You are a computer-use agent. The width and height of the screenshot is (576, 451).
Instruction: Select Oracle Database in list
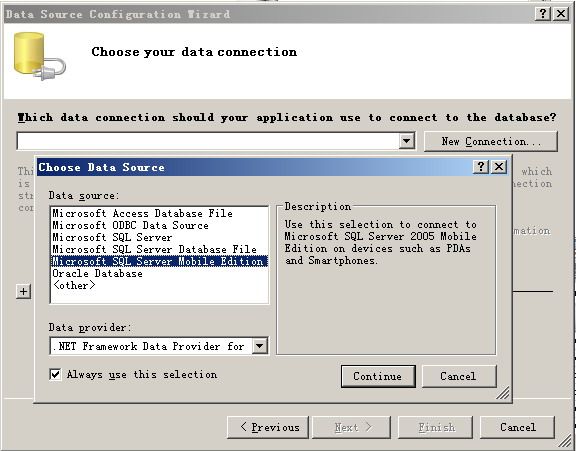click(97, 273)
